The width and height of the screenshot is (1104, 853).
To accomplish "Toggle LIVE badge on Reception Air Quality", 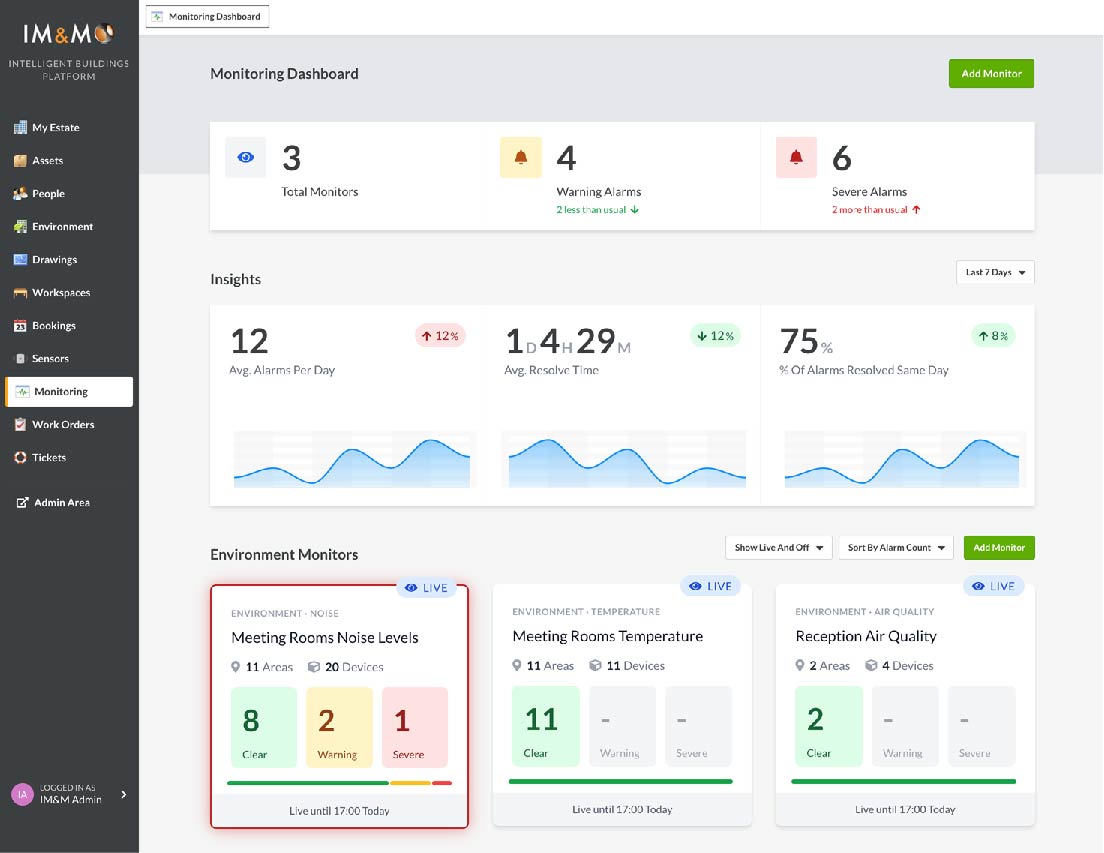I will [993, 586].
